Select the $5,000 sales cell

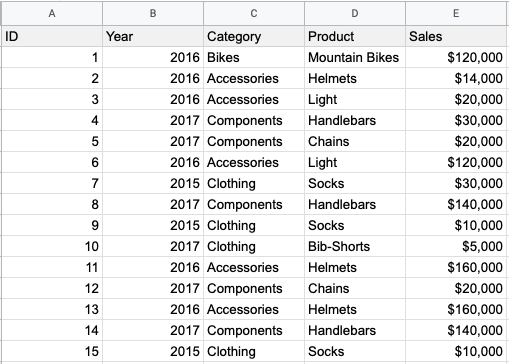coord(456,246)
